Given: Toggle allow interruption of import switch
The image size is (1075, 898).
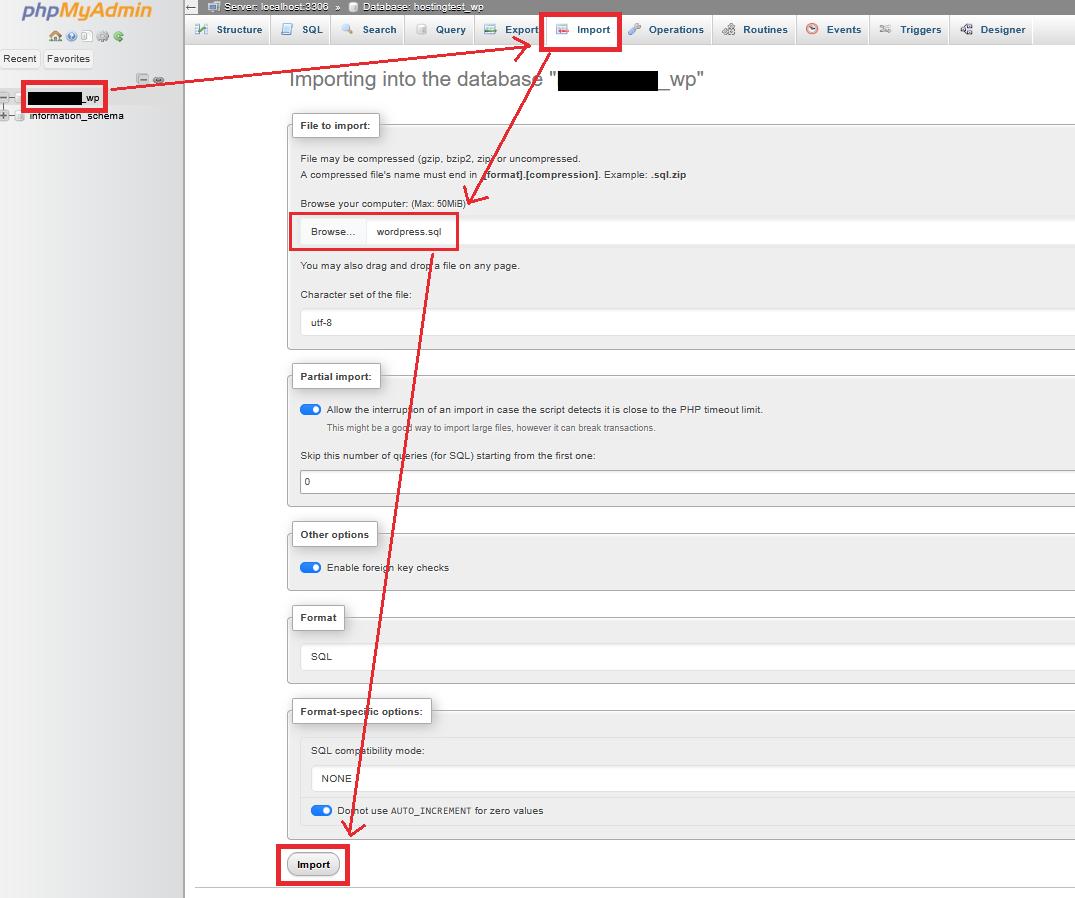Looking at the screenshot, I should pyautogui.click(x=310, y=410).
